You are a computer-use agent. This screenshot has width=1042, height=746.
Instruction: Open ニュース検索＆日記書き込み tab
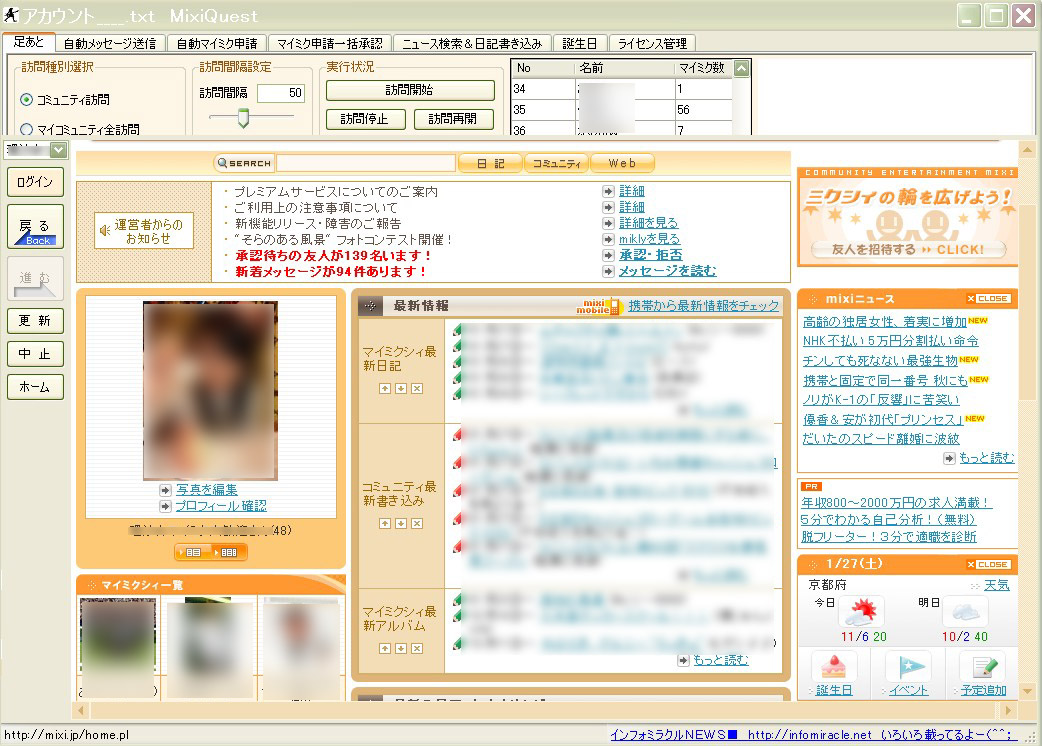472,44
